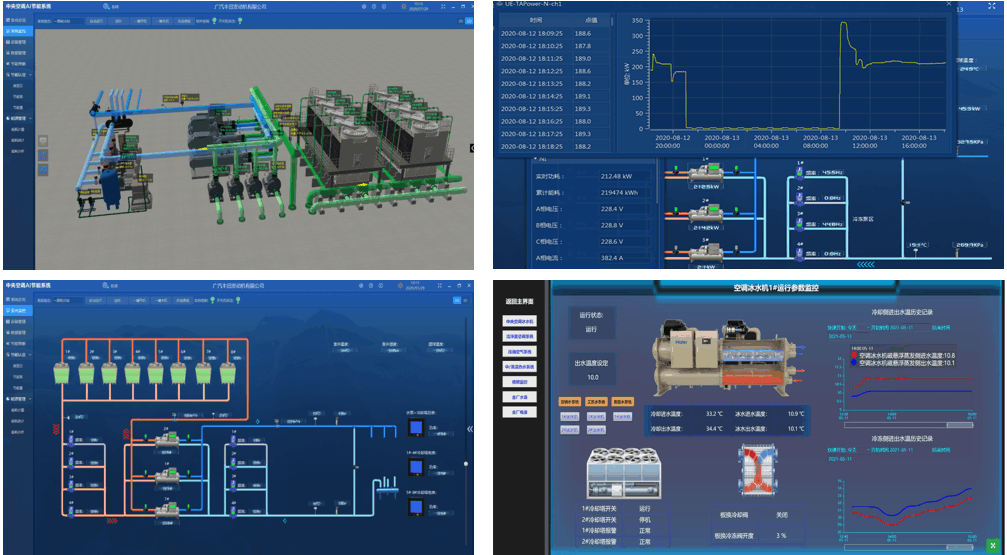Click the first green lightbulb in the 3D view toolbar
The width and height of the screenshot is (1007, 555).
pos(213,19)
